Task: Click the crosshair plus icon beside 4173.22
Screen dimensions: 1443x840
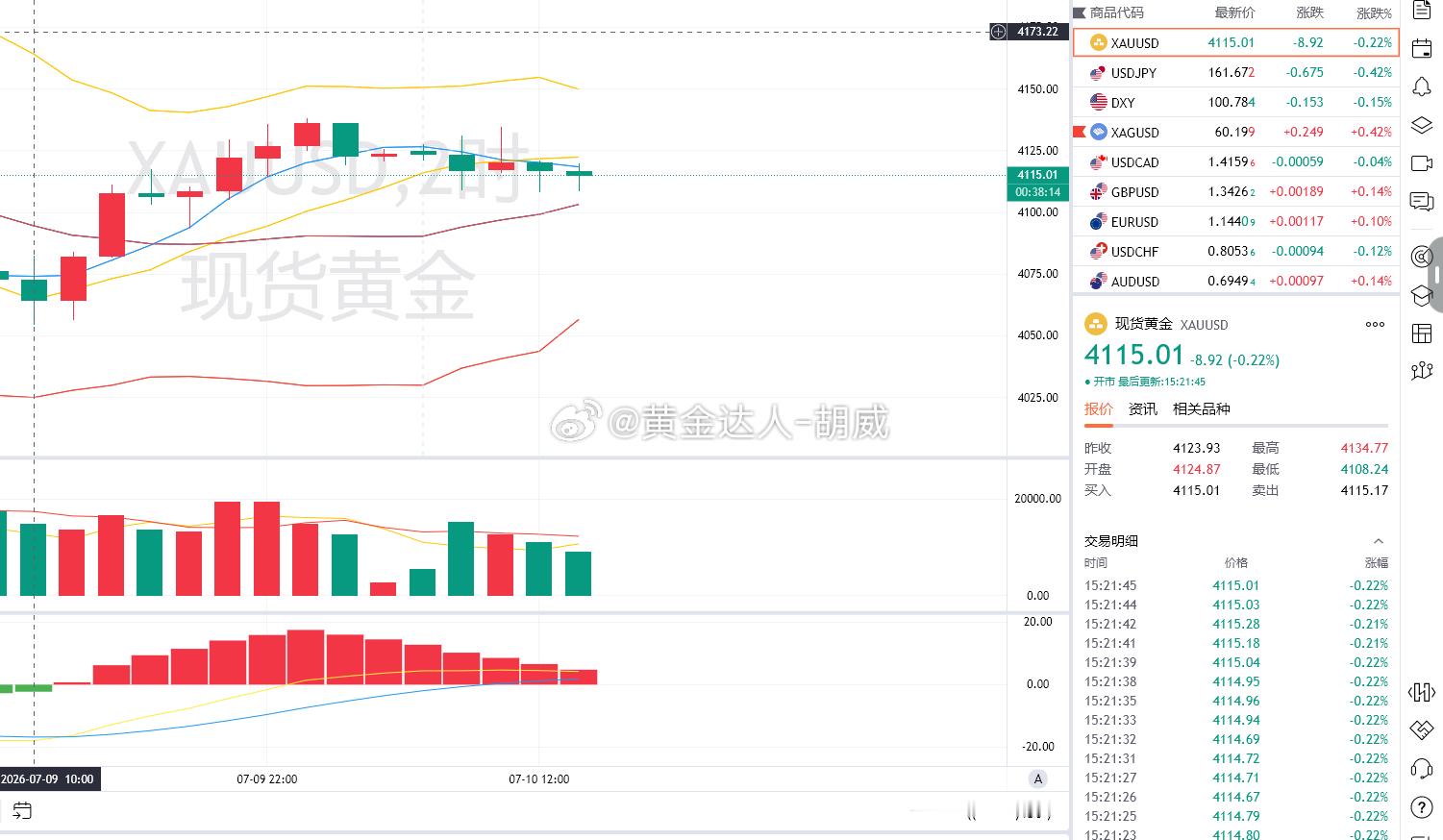Action: [x=999, y=32]
